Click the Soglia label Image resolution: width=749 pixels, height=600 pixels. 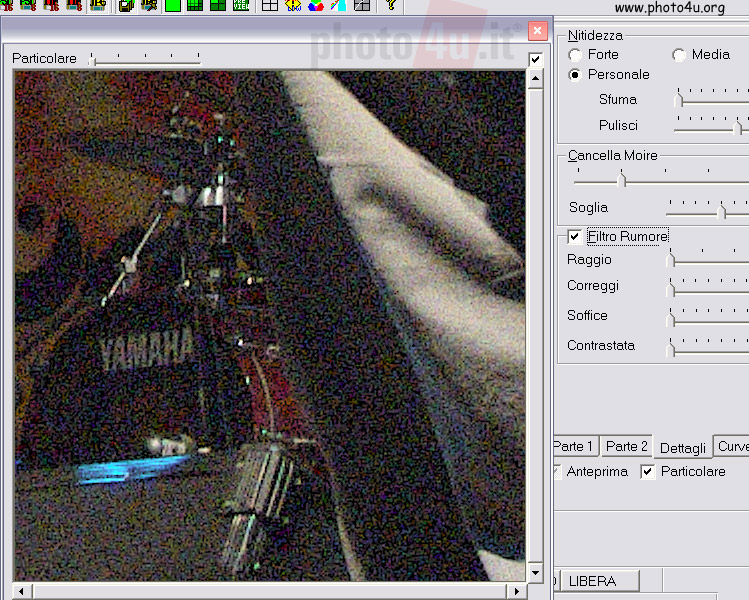588,207
